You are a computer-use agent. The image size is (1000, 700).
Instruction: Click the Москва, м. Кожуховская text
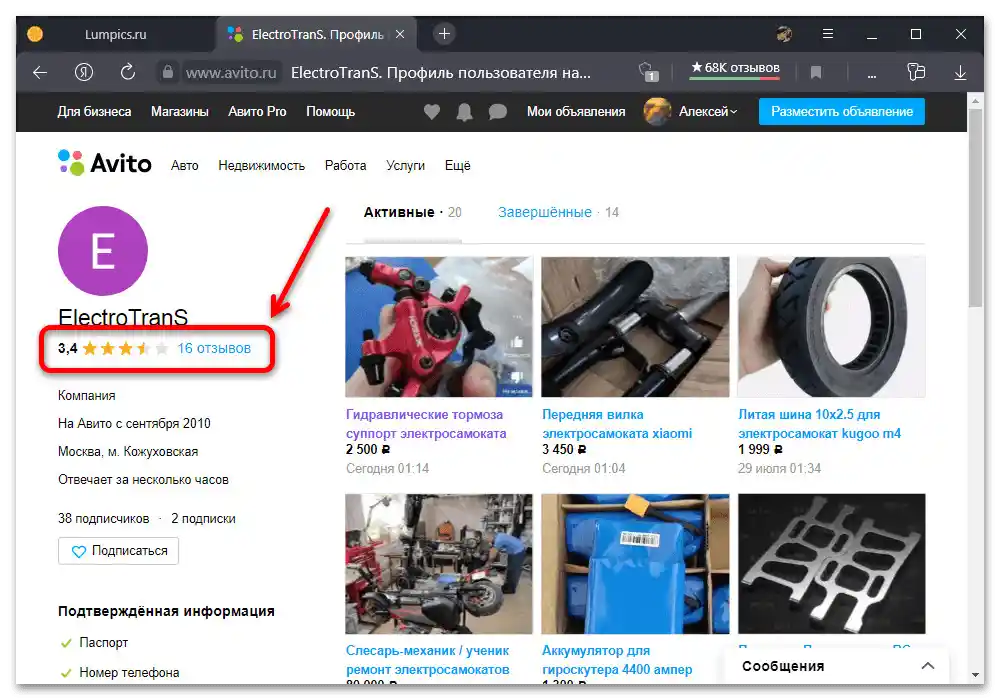pyautogui.click(x=128, y=451)
